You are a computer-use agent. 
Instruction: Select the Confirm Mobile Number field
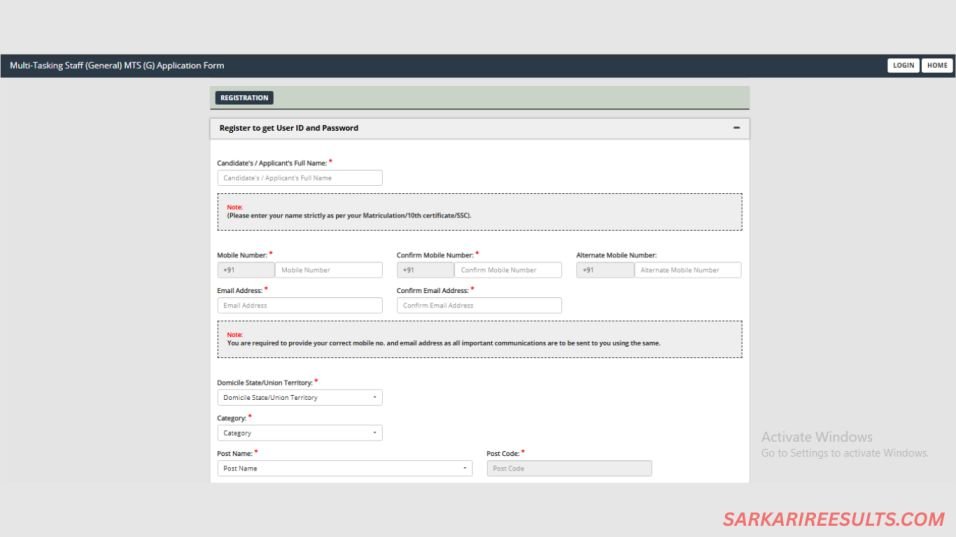point(508,270)
